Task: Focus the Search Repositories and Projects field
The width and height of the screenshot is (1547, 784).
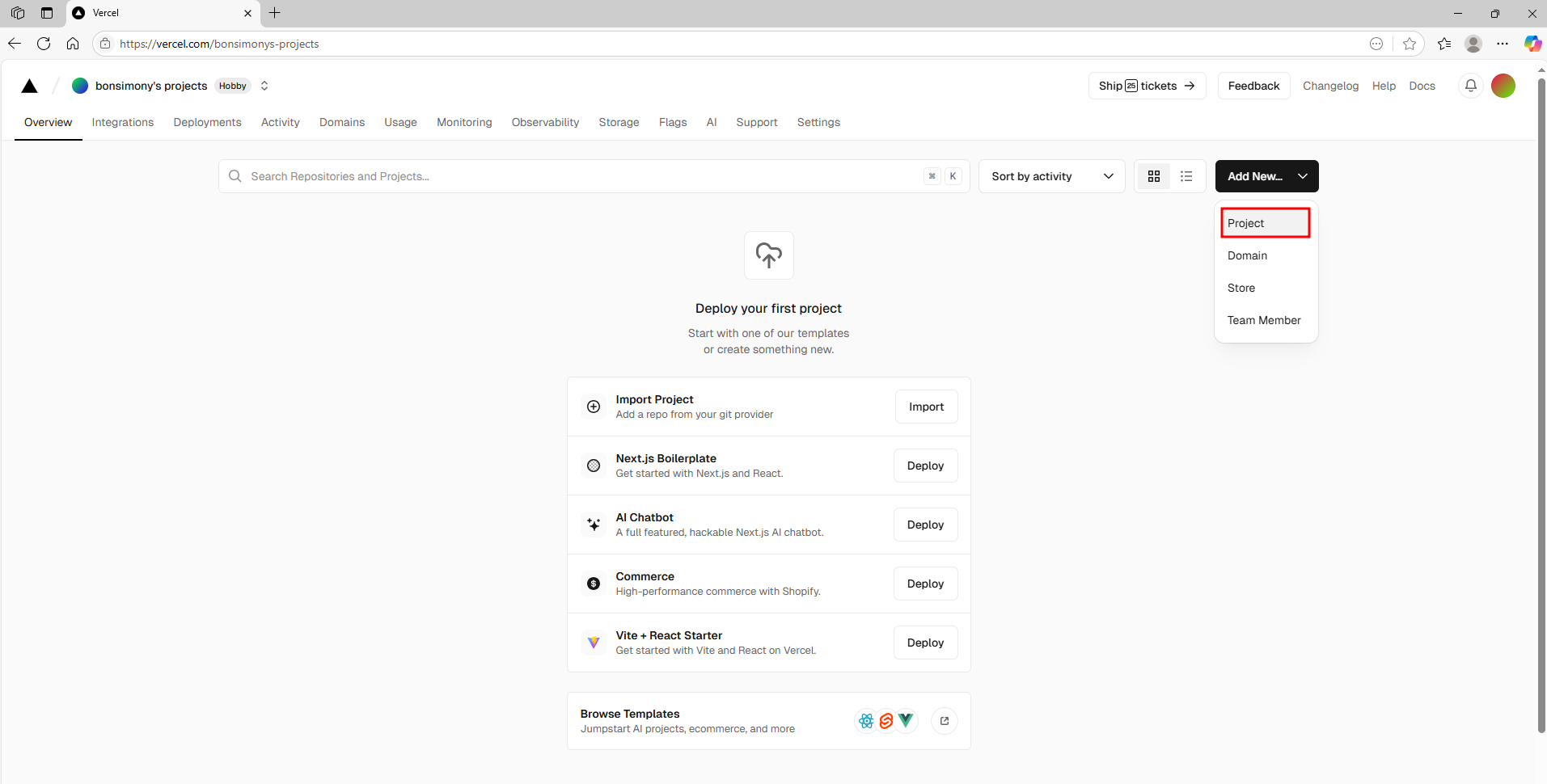Action: coord(594,176)
